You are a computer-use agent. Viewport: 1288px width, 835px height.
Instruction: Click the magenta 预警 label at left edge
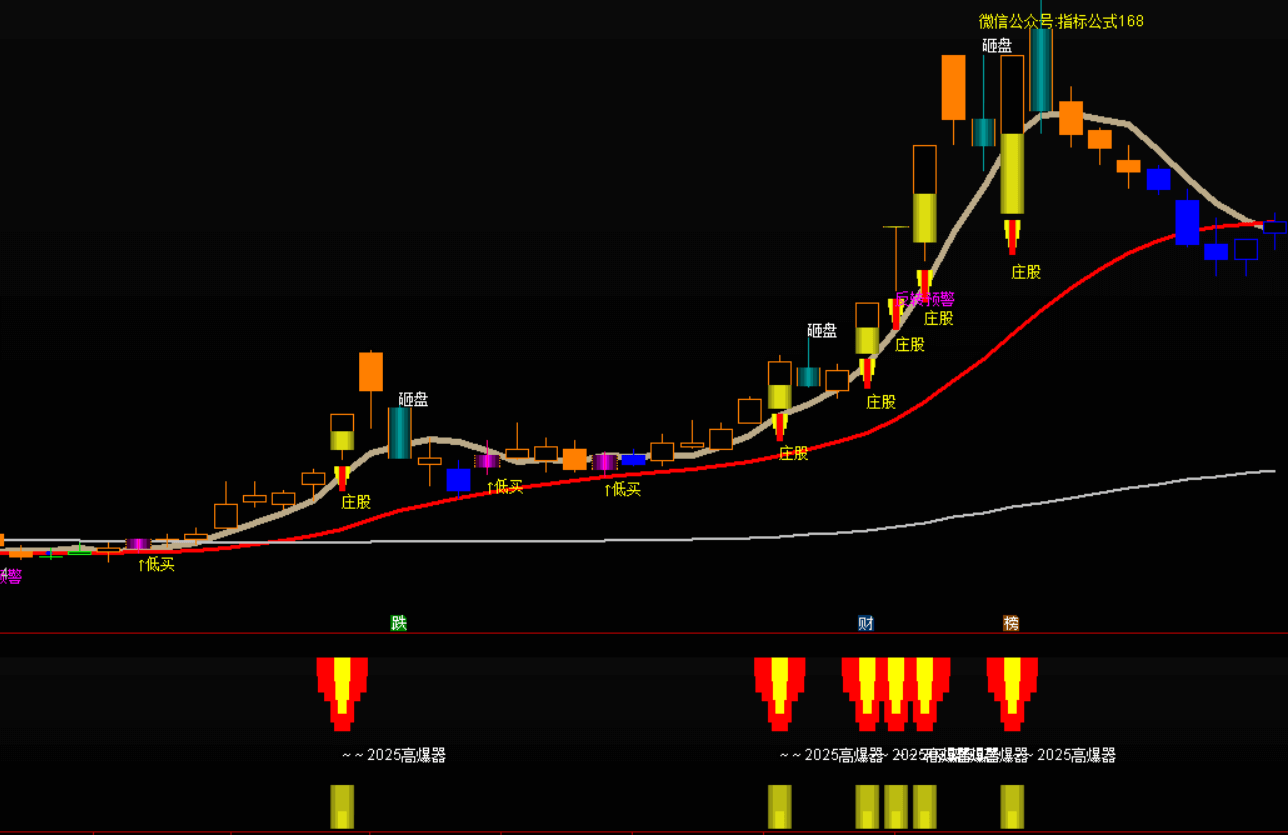(x=11, y=576)
